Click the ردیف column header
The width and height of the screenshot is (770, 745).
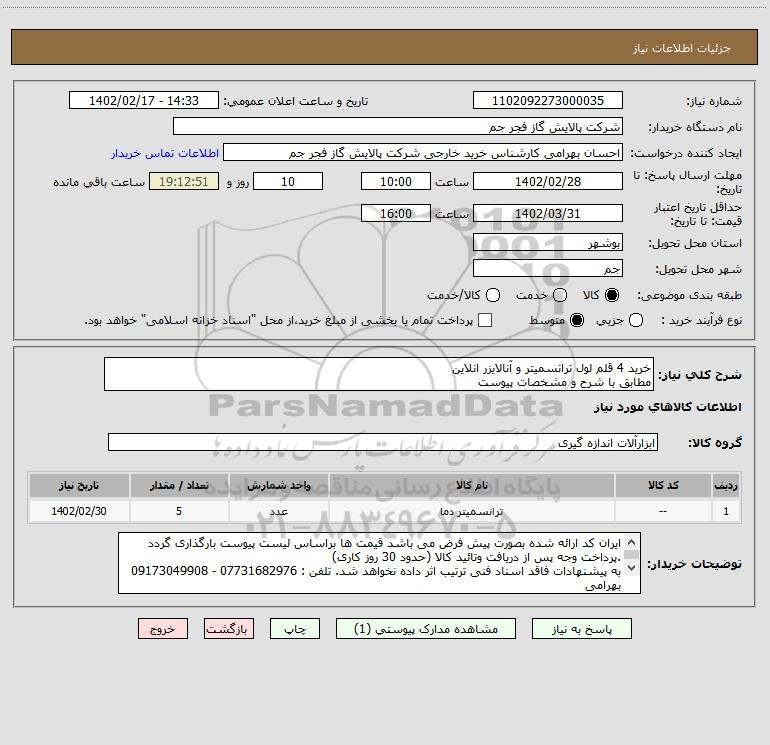coord(726,485)
